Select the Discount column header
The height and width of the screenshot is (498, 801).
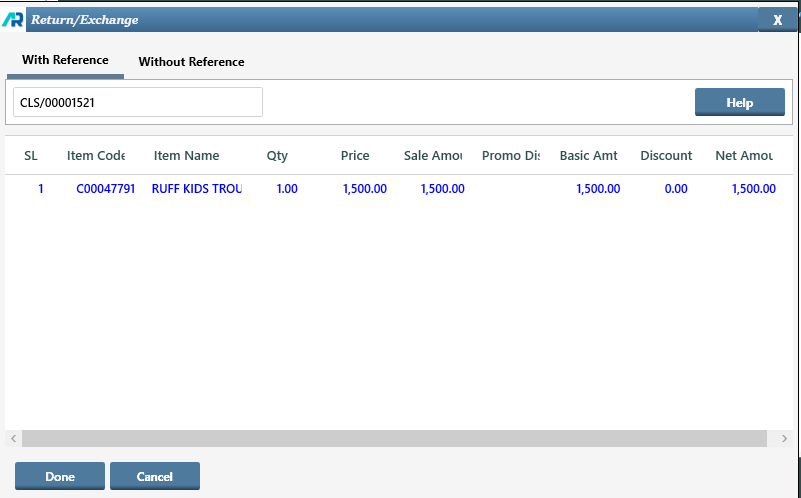[x=666, y=156]
